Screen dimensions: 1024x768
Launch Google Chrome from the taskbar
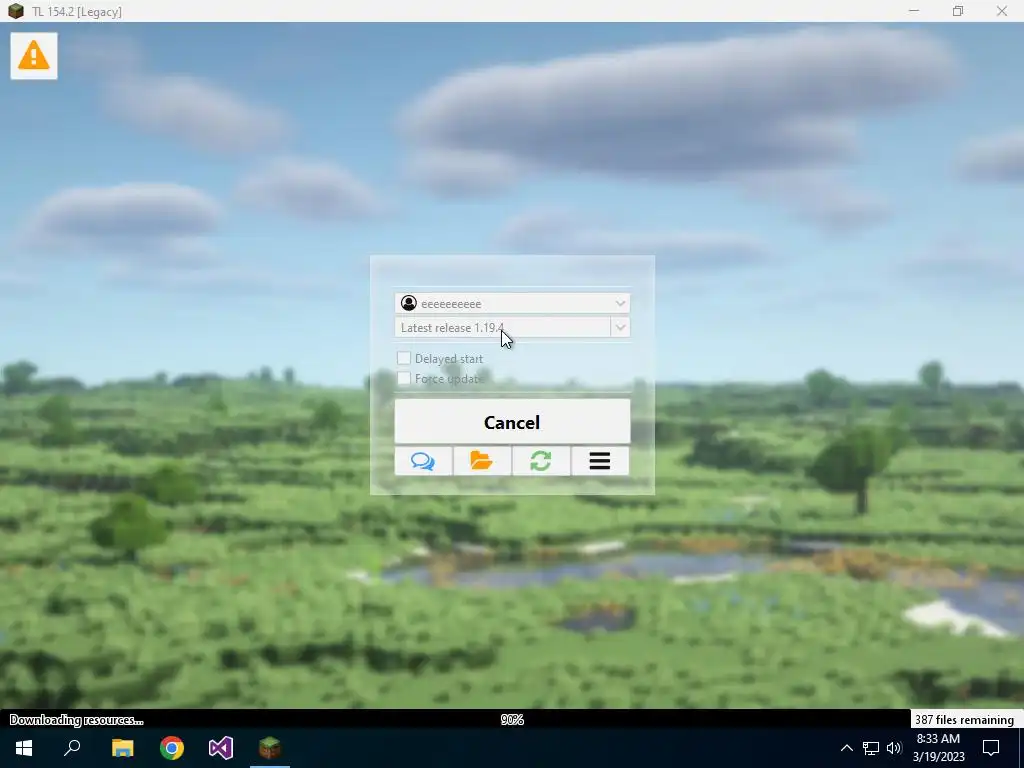pyautogui.click(x=172, y=748)
